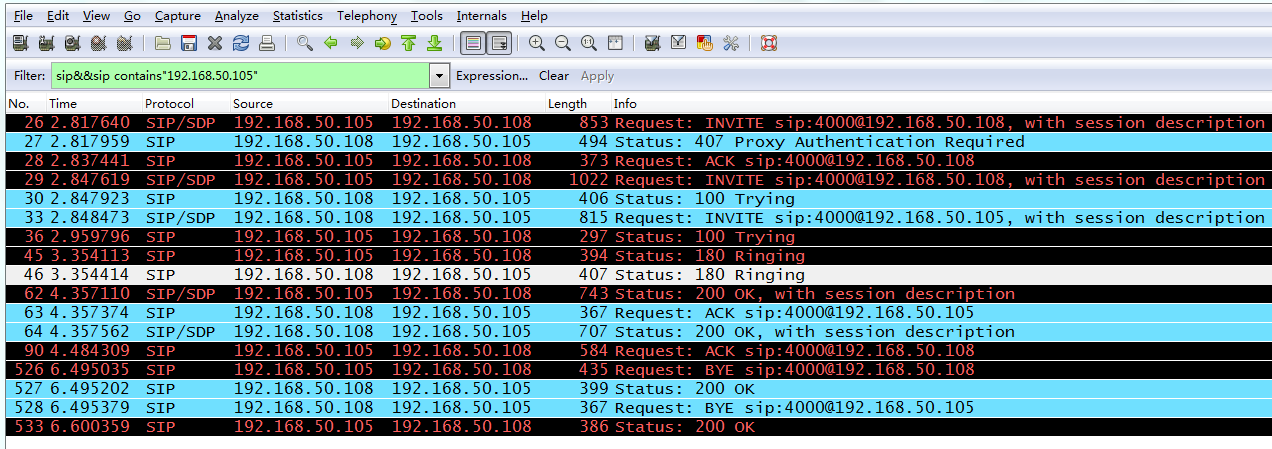This screenshot has width=1272, height=449.
Task: Zoom in on the packet list
Action: point(538,43)
